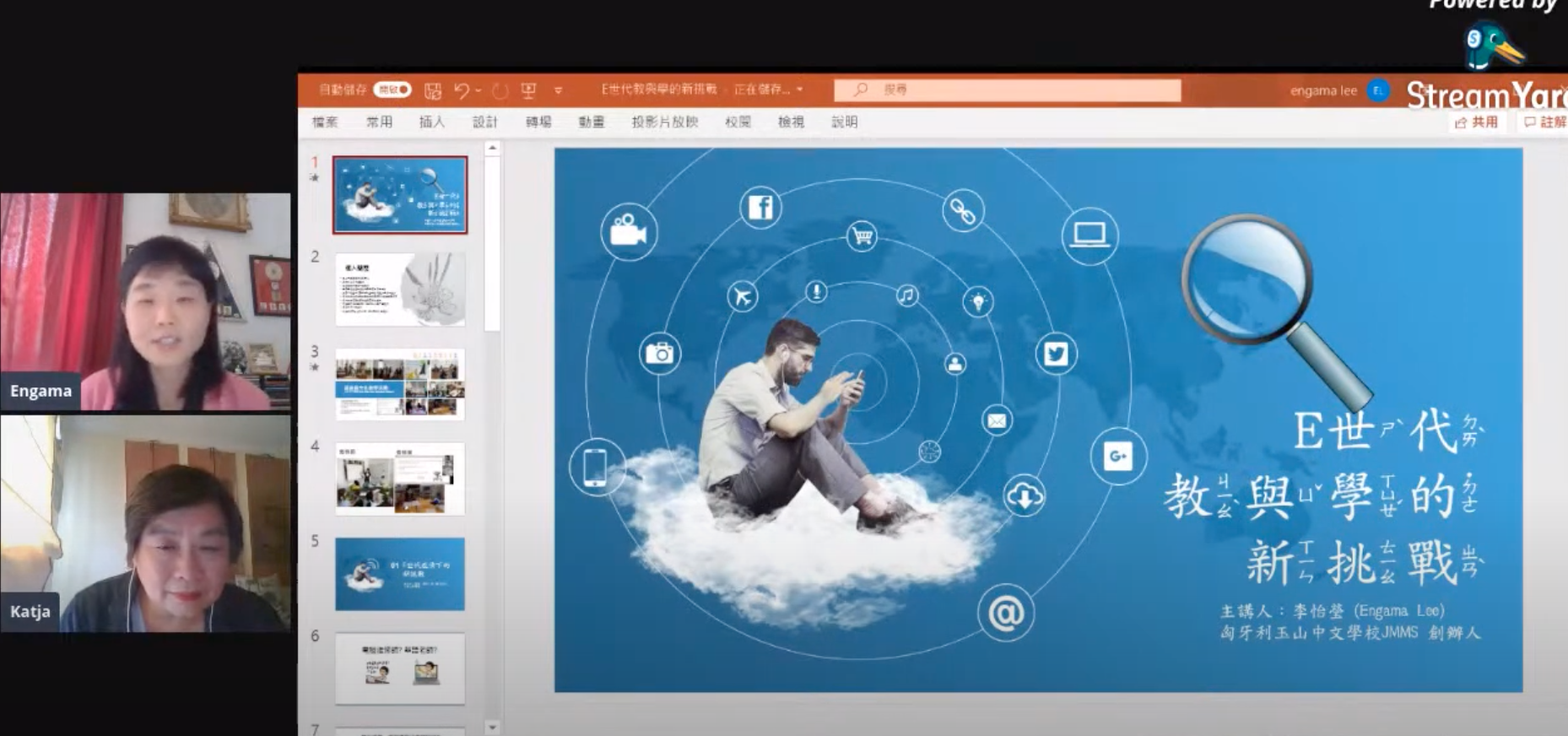1568x736 pixels.
Task: Click the exclamation mark icon on slide
Action: pyautogui.click(x=816, y=292)
